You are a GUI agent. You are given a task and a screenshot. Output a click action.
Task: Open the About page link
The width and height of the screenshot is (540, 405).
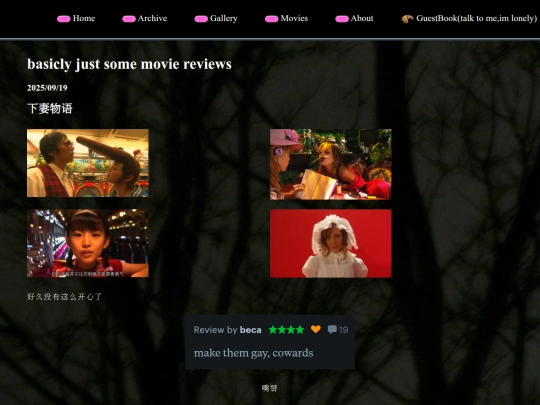362,18
